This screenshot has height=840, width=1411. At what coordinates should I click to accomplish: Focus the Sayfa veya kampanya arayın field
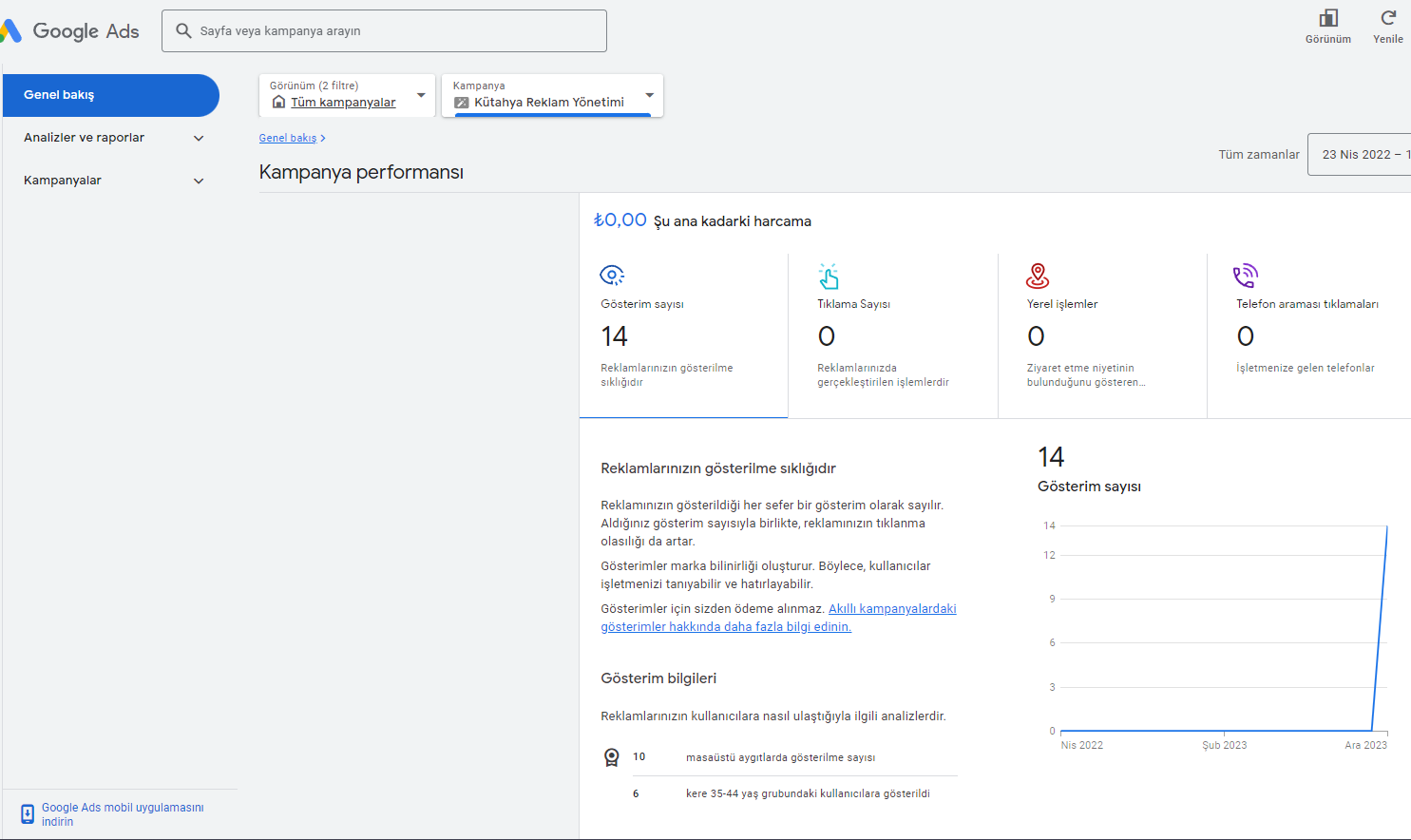coord(385,30)
